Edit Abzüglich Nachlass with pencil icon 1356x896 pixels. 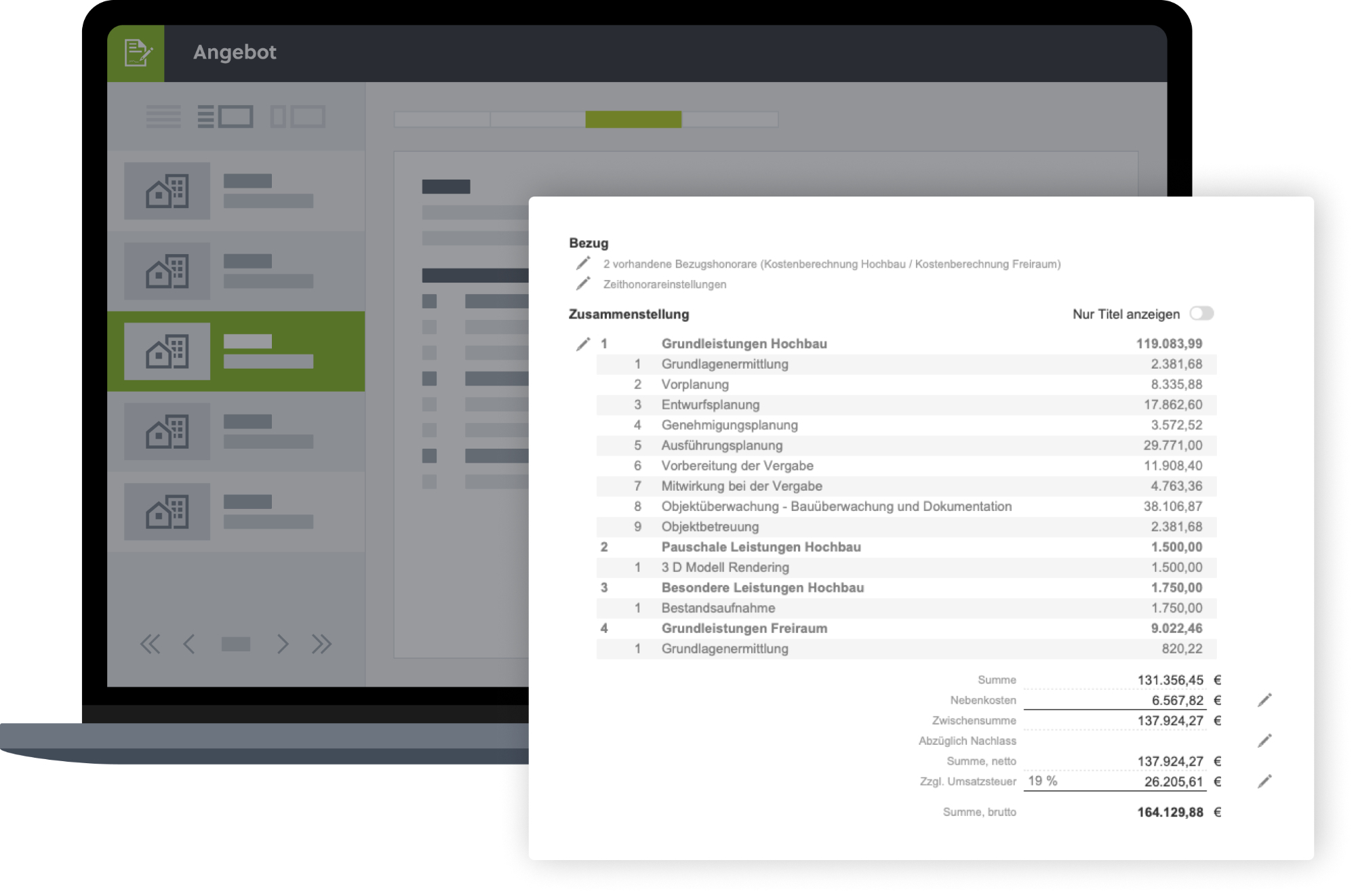tap(1264, 740)
